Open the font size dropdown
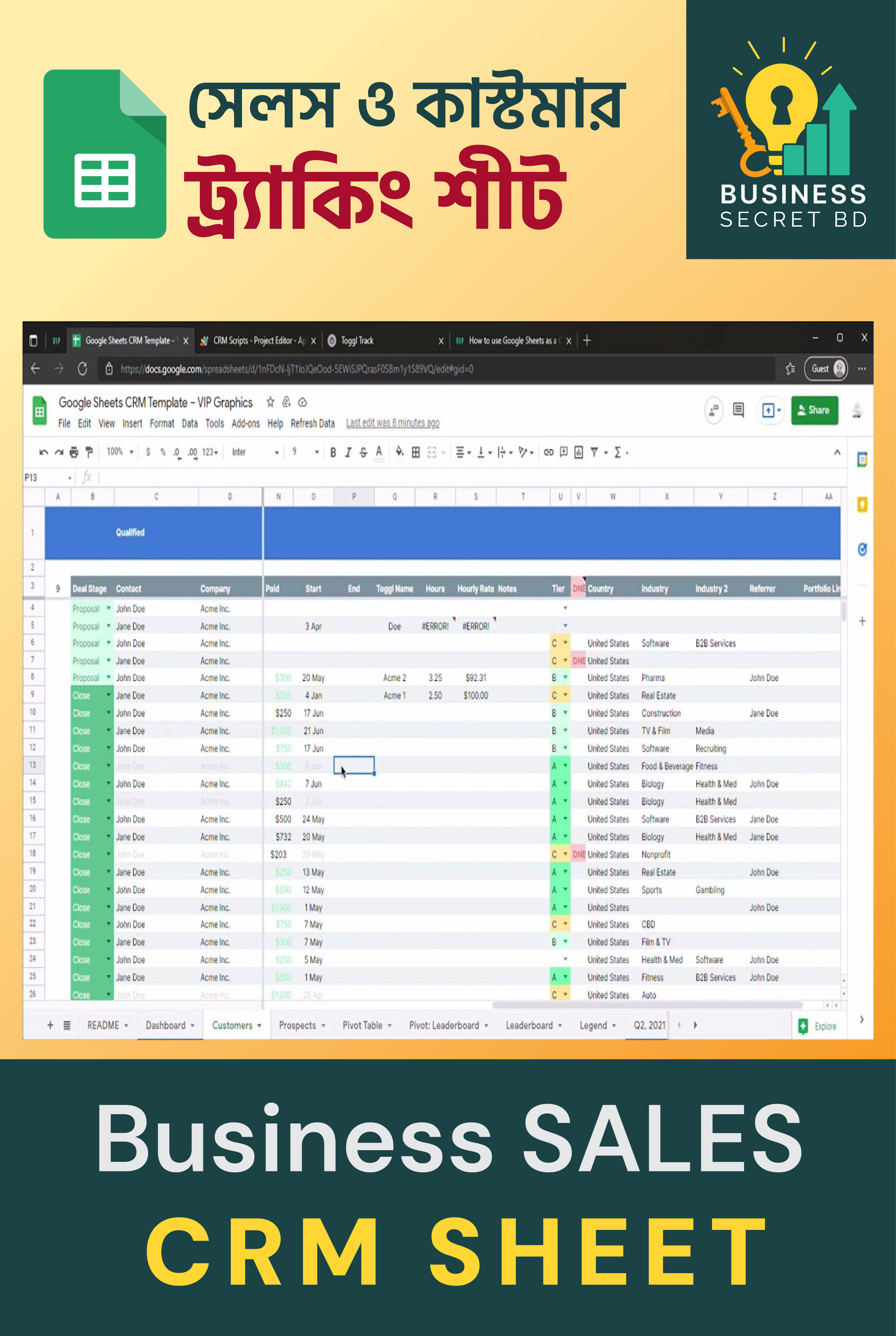 303,452
